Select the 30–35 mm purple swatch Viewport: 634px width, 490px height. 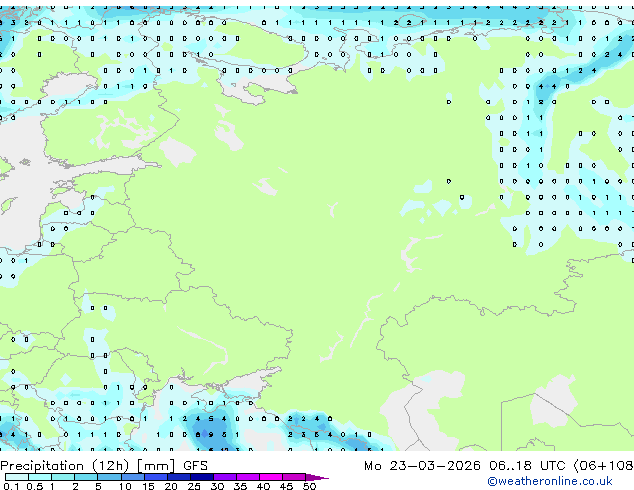pos(225,477)
